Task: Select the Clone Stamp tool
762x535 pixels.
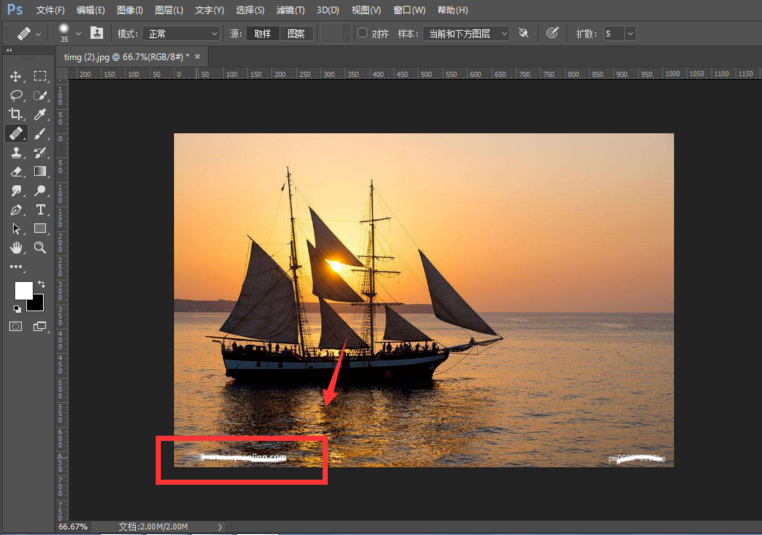Action: pos(16,152)
